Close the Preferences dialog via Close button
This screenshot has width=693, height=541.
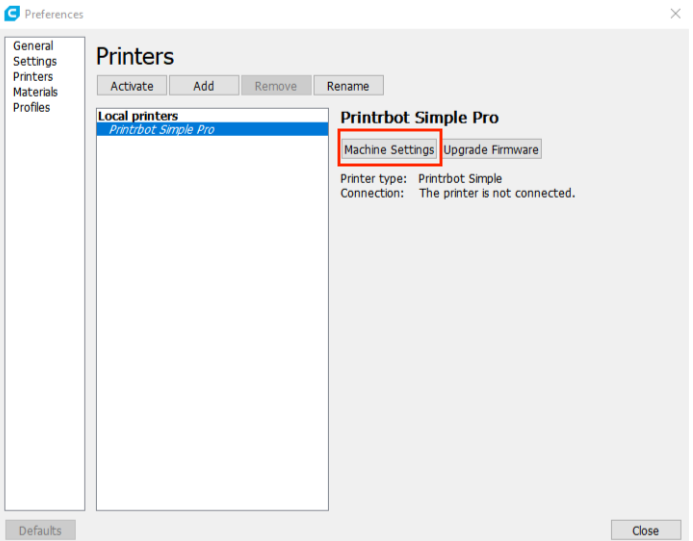pos(646,530)
